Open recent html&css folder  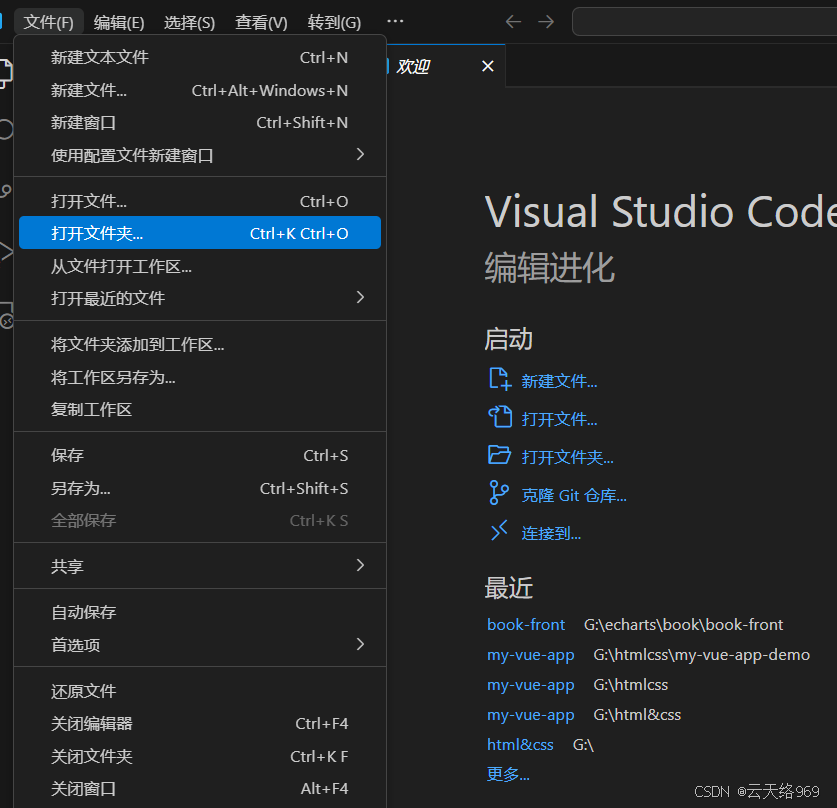[520, 744]
